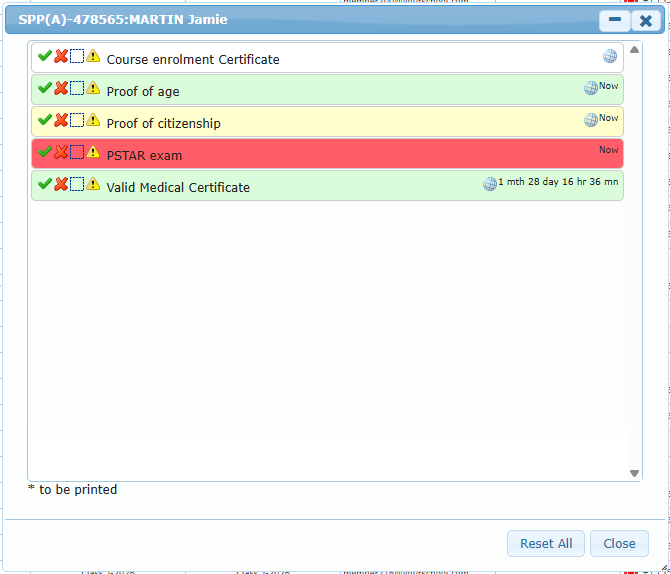This screenshot has width=670, height=574.
Task: Click the scrollbar down arrow
Action: [x=635, y=473]
